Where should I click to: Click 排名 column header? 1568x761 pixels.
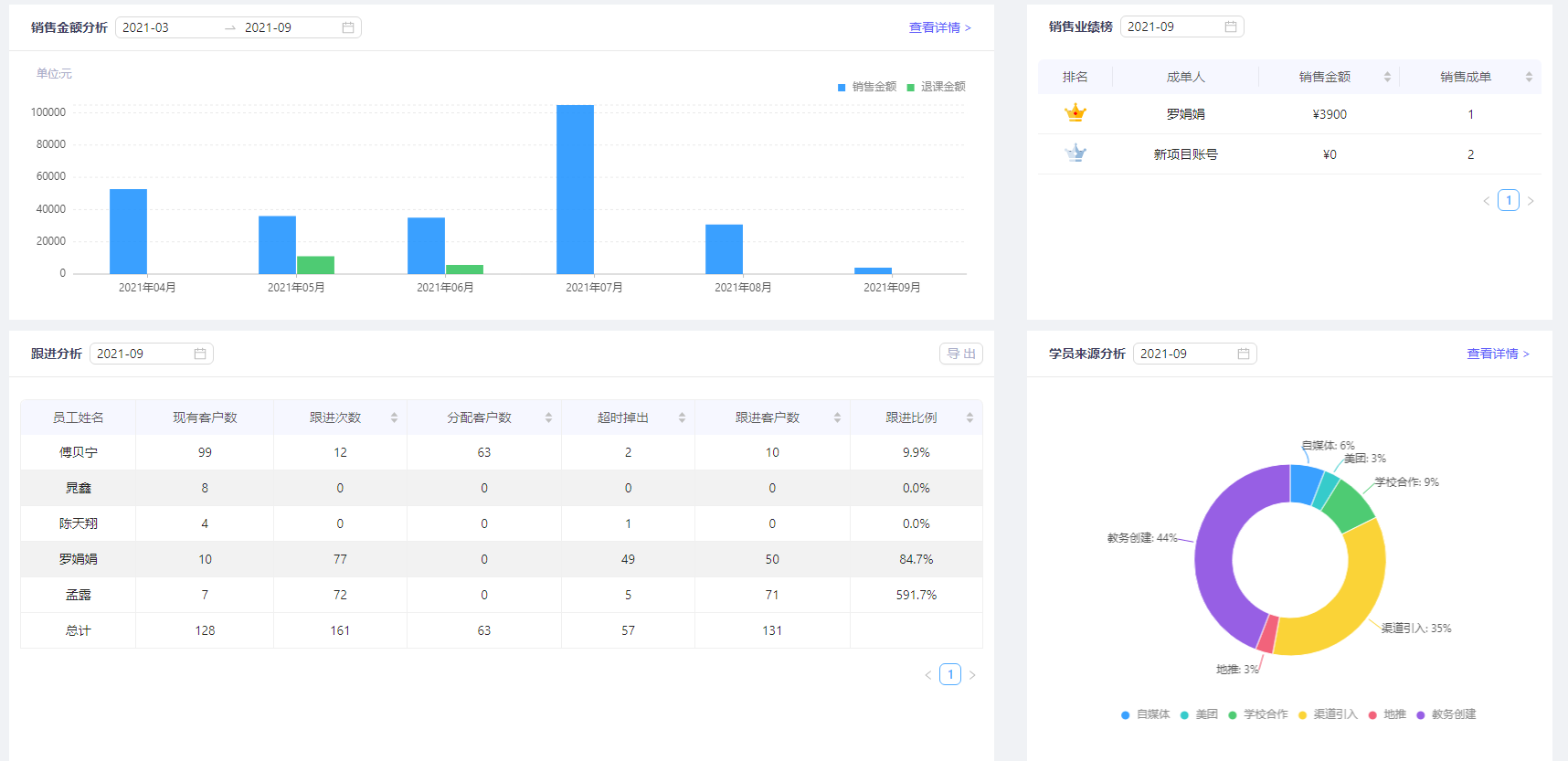[1075, 77]
